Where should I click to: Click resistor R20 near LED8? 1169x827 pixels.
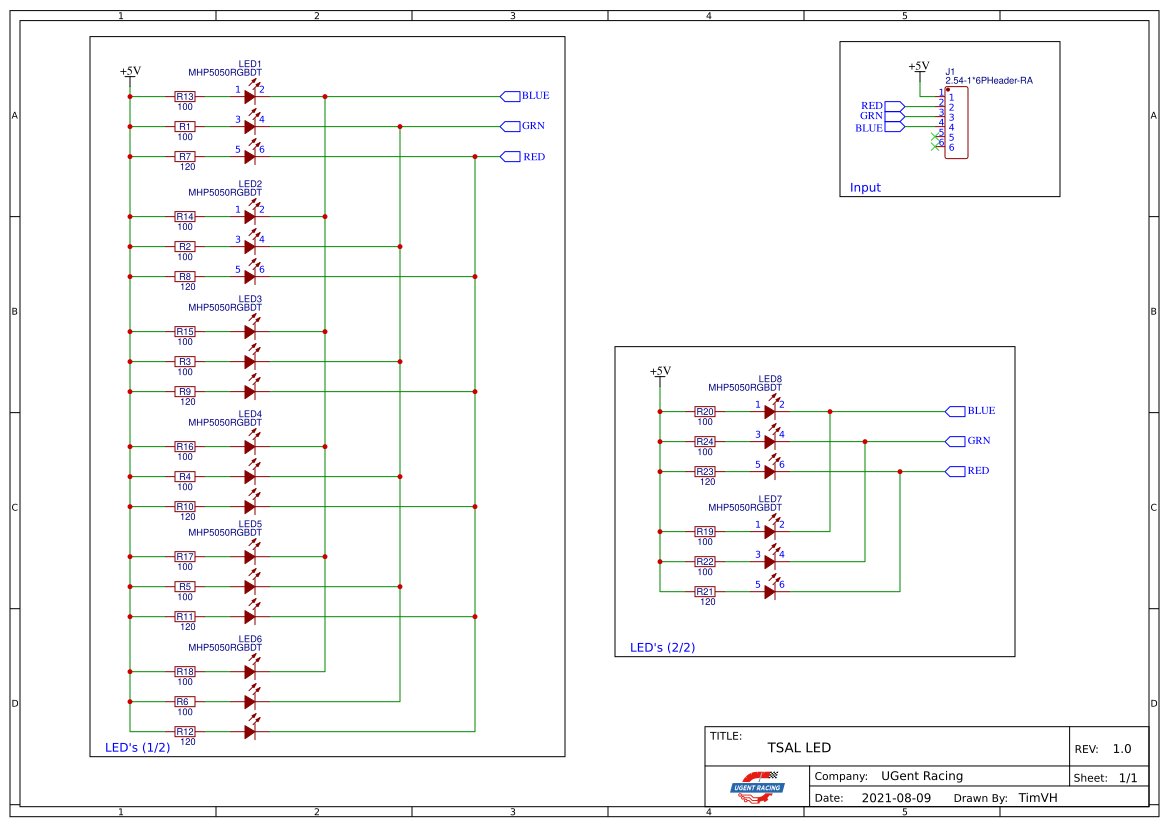tap(703, 410)
